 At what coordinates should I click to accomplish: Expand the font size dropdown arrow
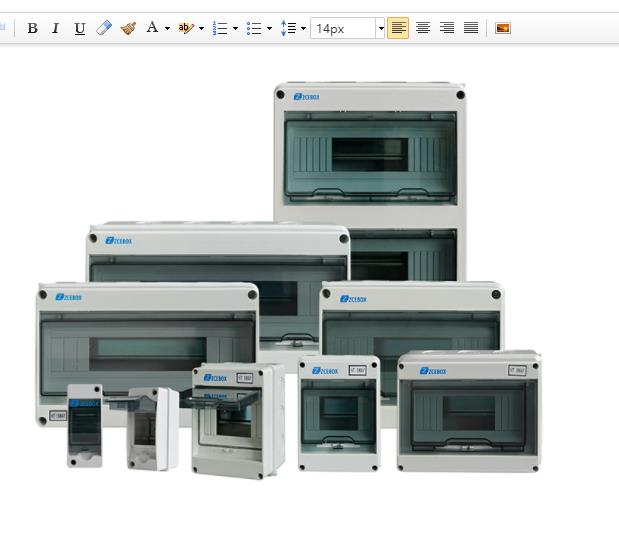380,28
